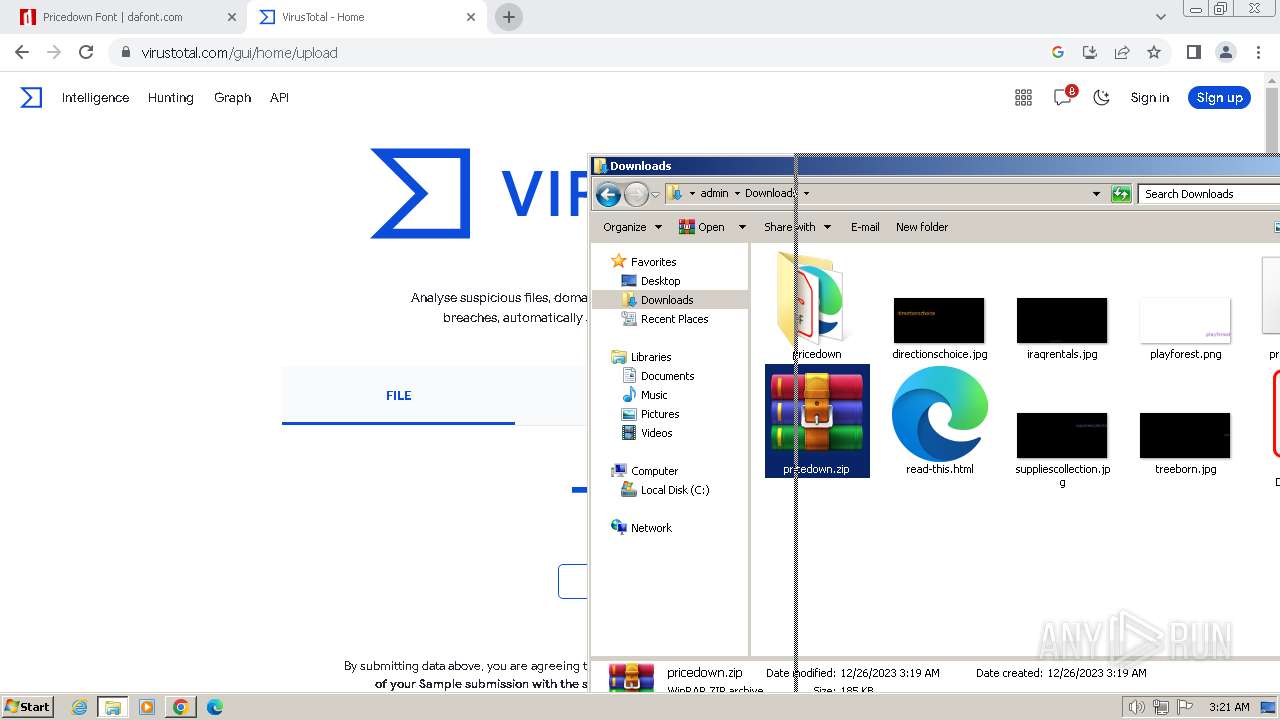Click Explorer refresh button
Viewport: 1280px width, 720px height.
click(1121, 194)
